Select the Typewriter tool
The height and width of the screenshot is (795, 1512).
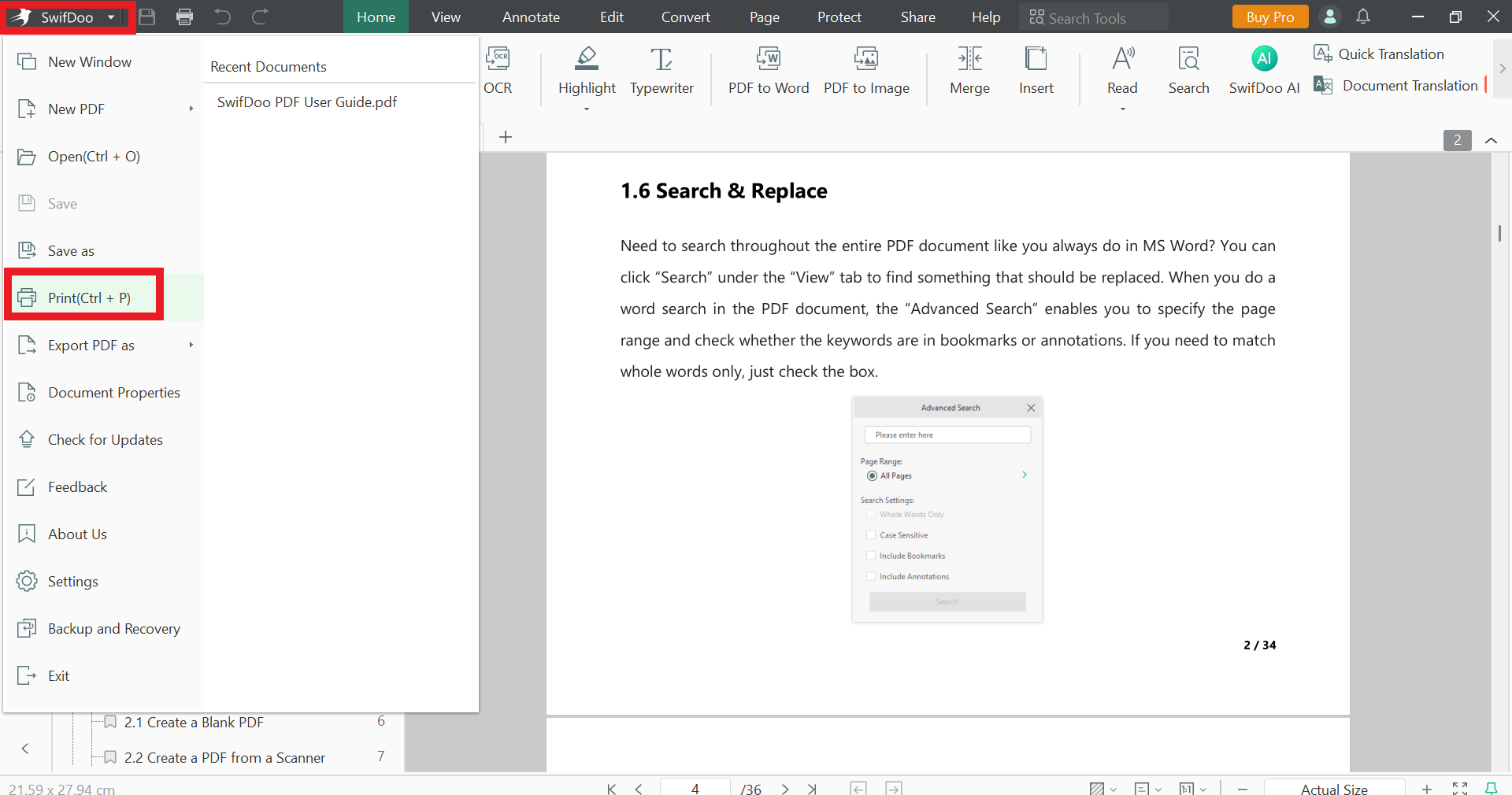(661, 71)
